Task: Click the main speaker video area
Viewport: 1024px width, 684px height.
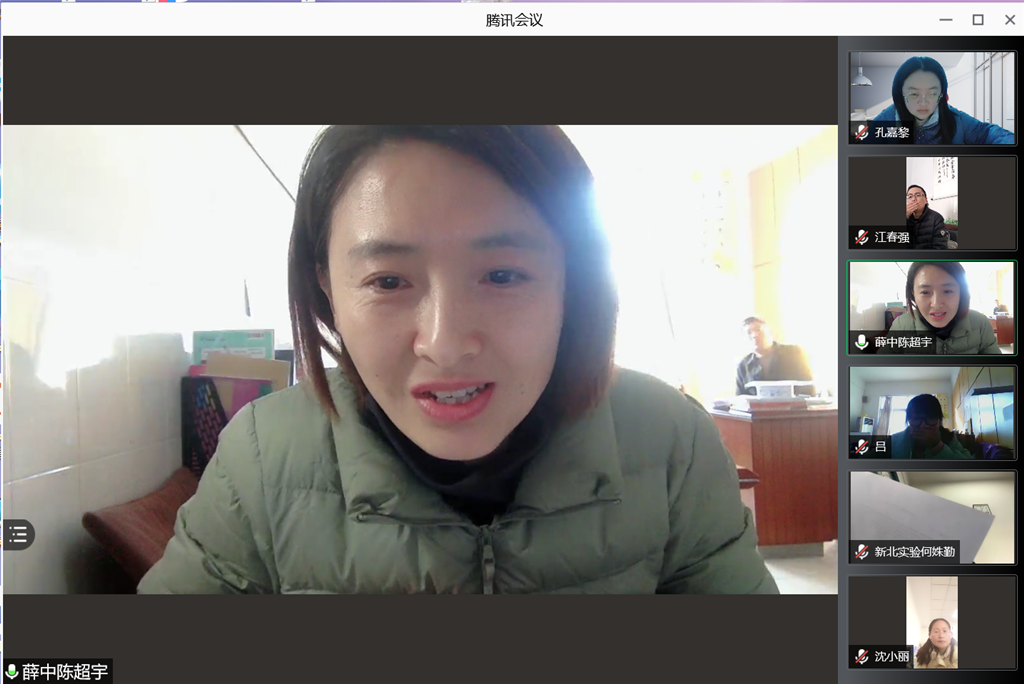Action: click(x=420, y=359)
